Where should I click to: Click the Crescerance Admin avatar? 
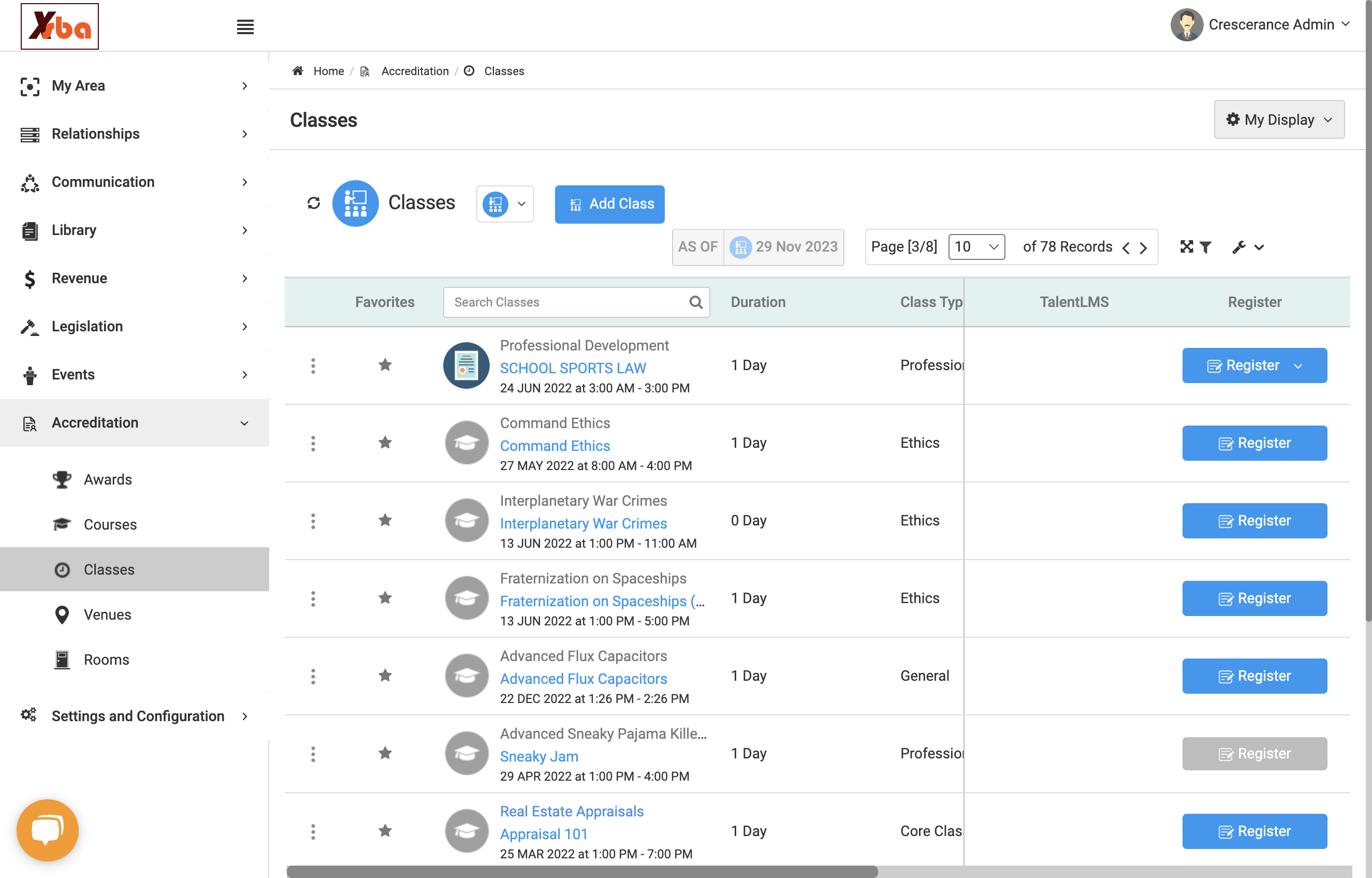click(1187, 24)
